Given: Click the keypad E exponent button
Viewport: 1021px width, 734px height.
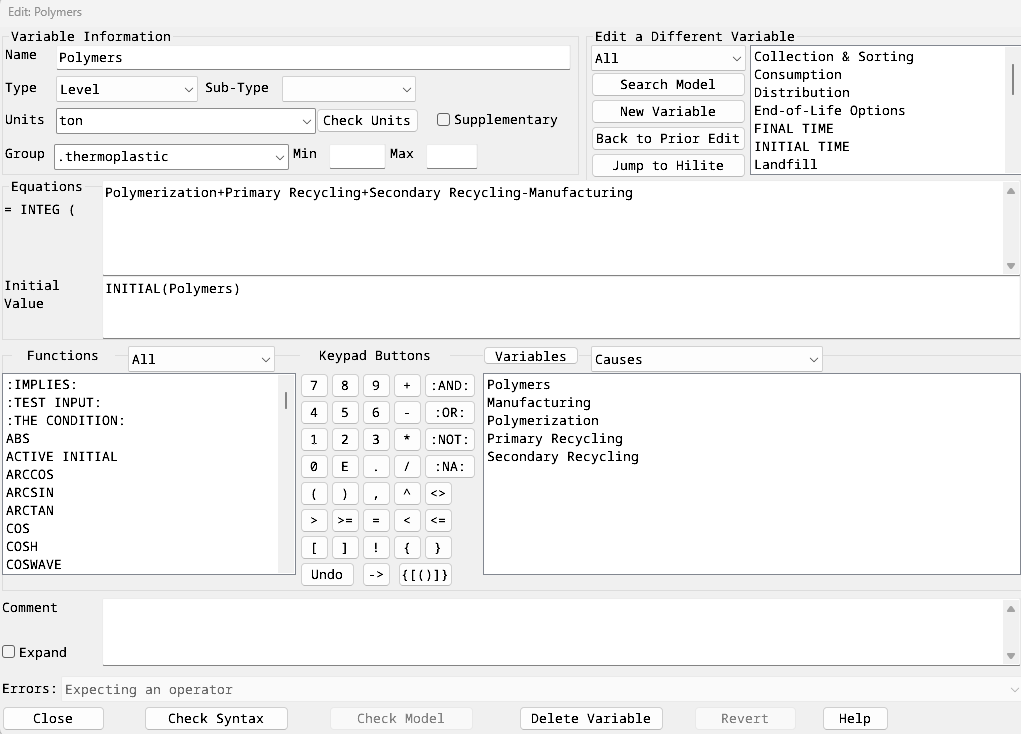Looking at the screenshot, I should tap(345, 467).
